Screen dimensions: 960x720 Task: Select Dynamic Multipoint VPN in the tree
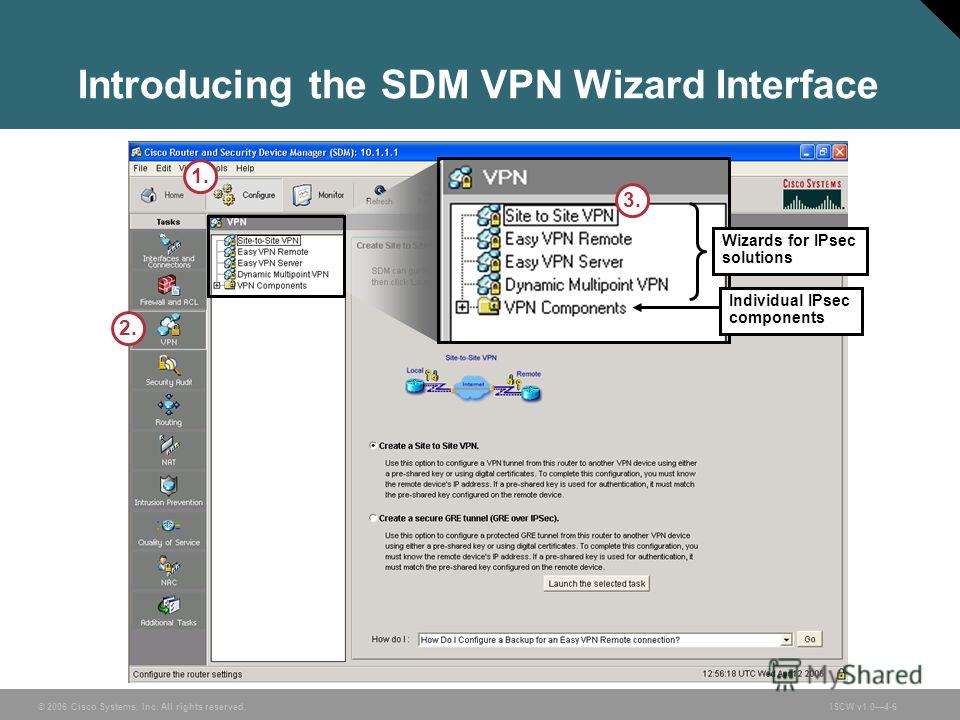pyautogui.click(x=282, y=274)
